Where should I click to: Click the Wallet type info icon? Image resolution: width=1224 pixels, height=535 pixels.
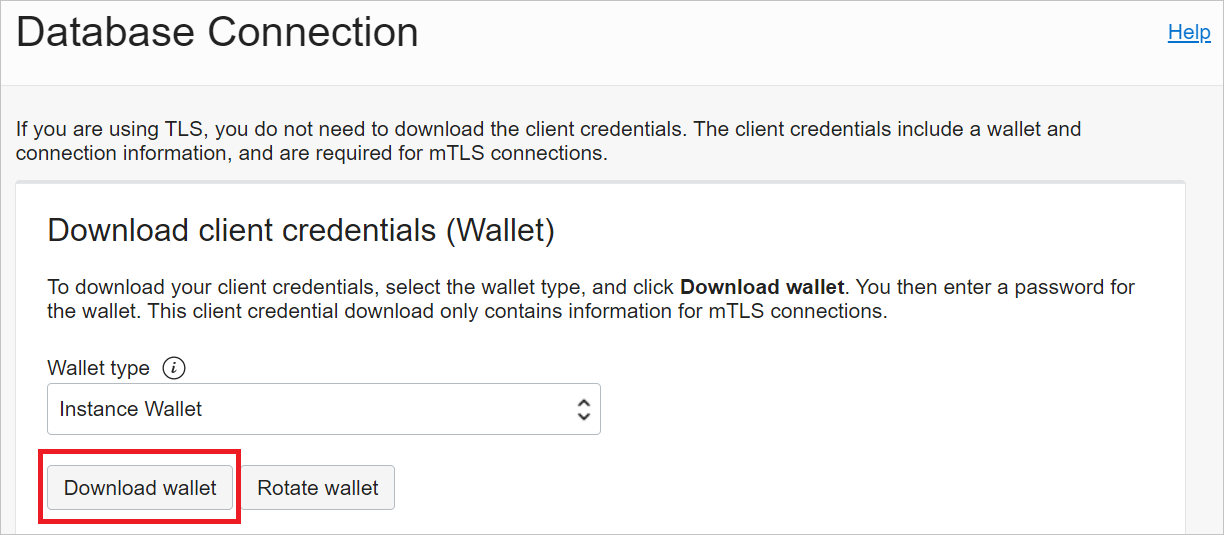point(174,368)
